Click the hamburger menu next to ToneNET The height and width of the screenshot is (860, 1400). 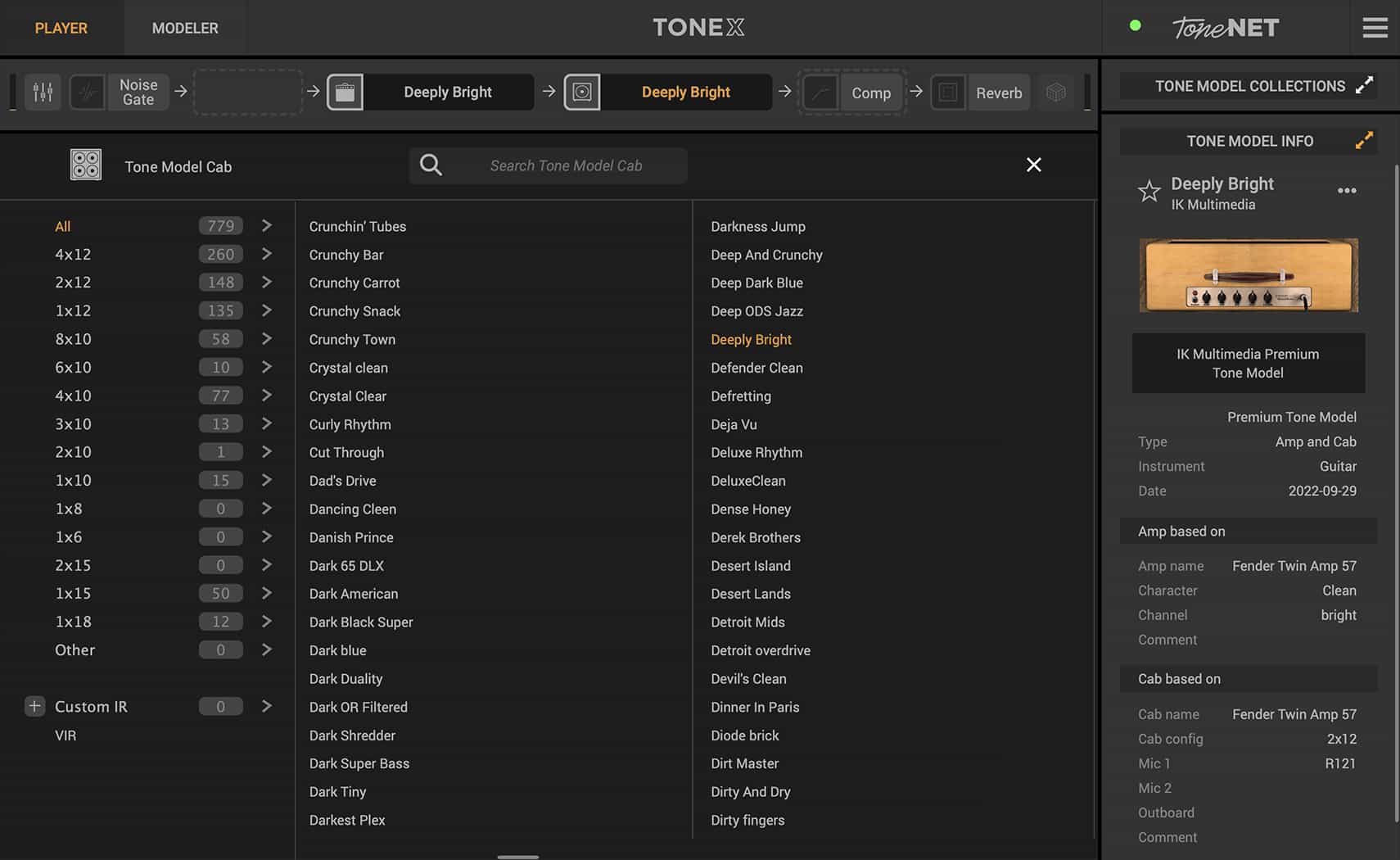coord(1375,27)
